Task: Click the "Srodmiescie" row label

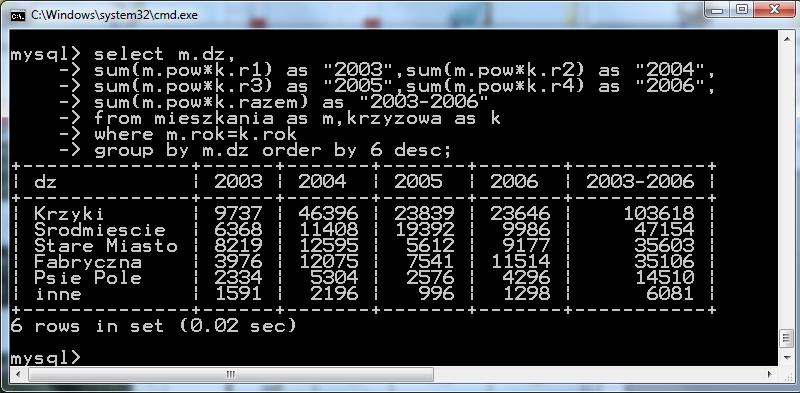Action: 100,230
